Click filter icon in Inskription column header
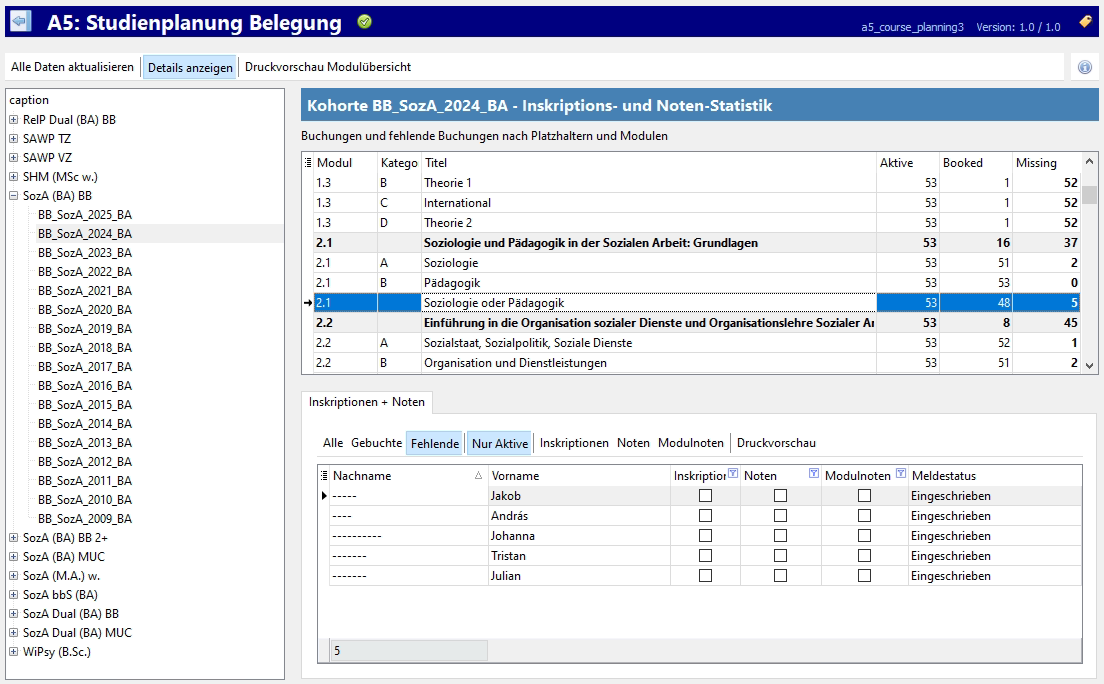1104x684 pixels. pos(733,475)
